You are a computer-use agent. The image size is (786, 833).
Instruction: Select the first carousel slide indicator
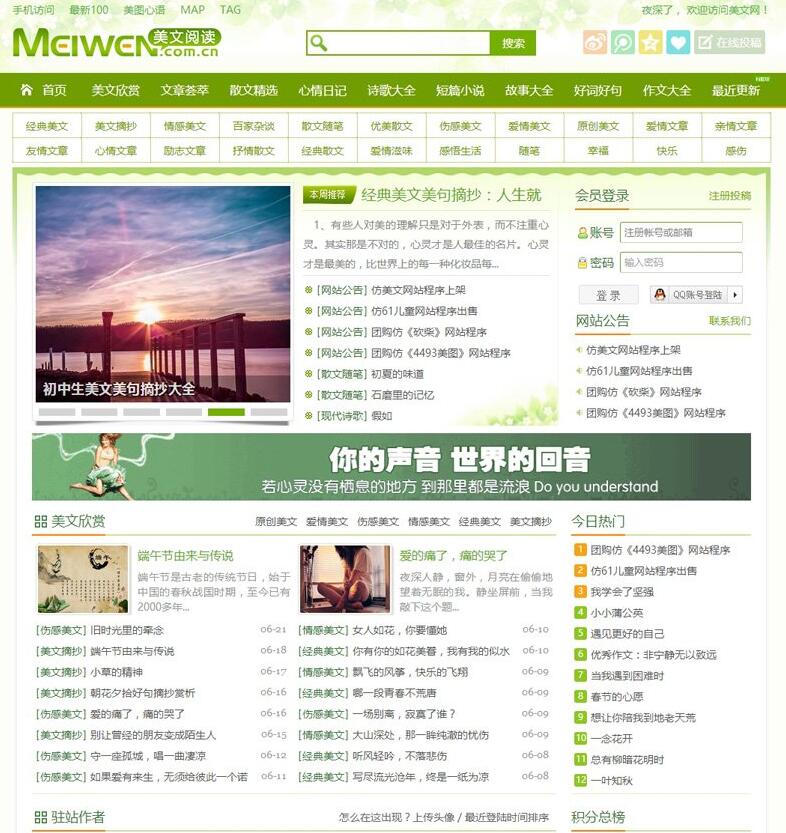(57, 412)
